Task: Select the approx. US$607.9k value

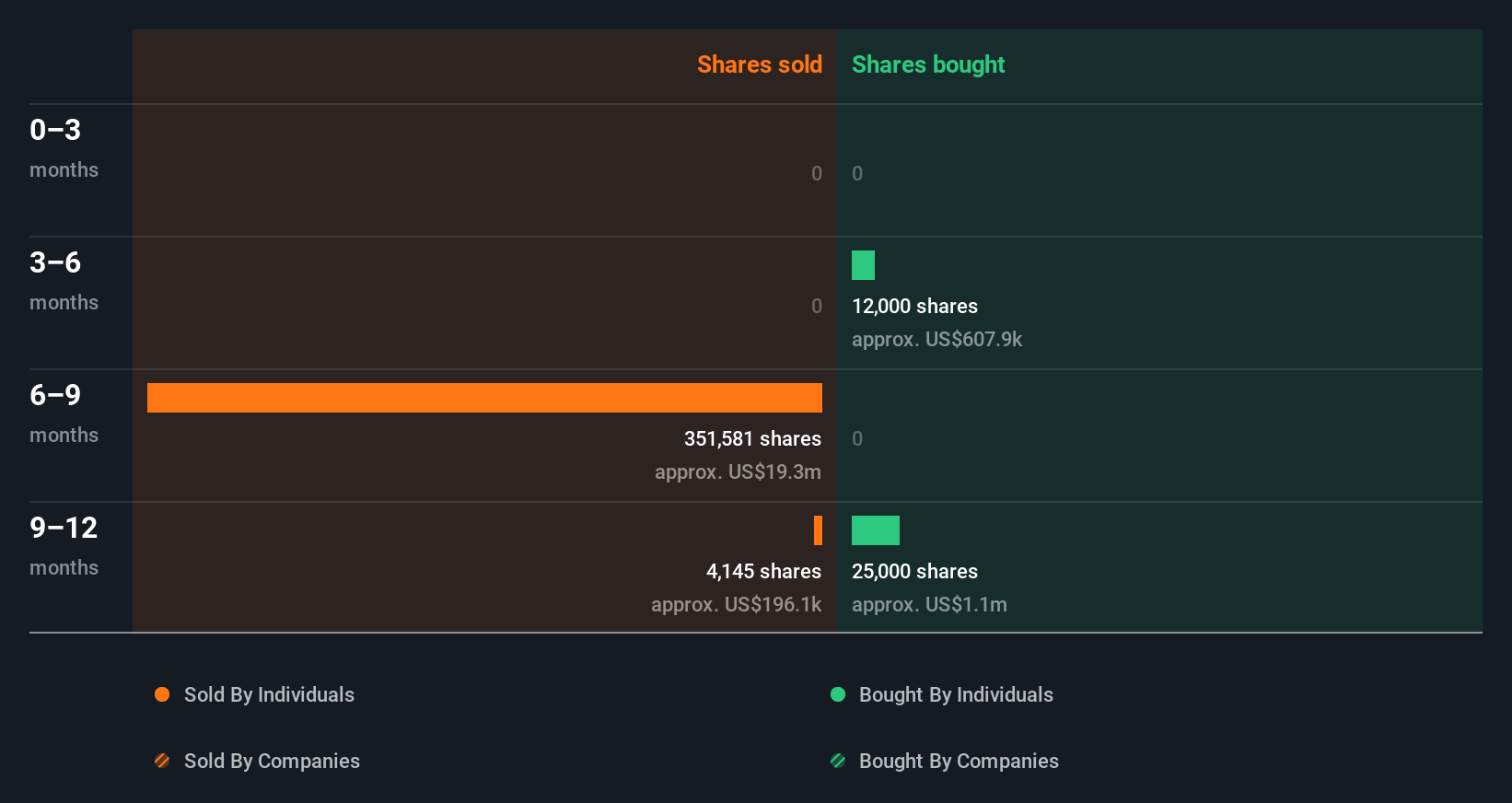Action: (x=936, y=340)
